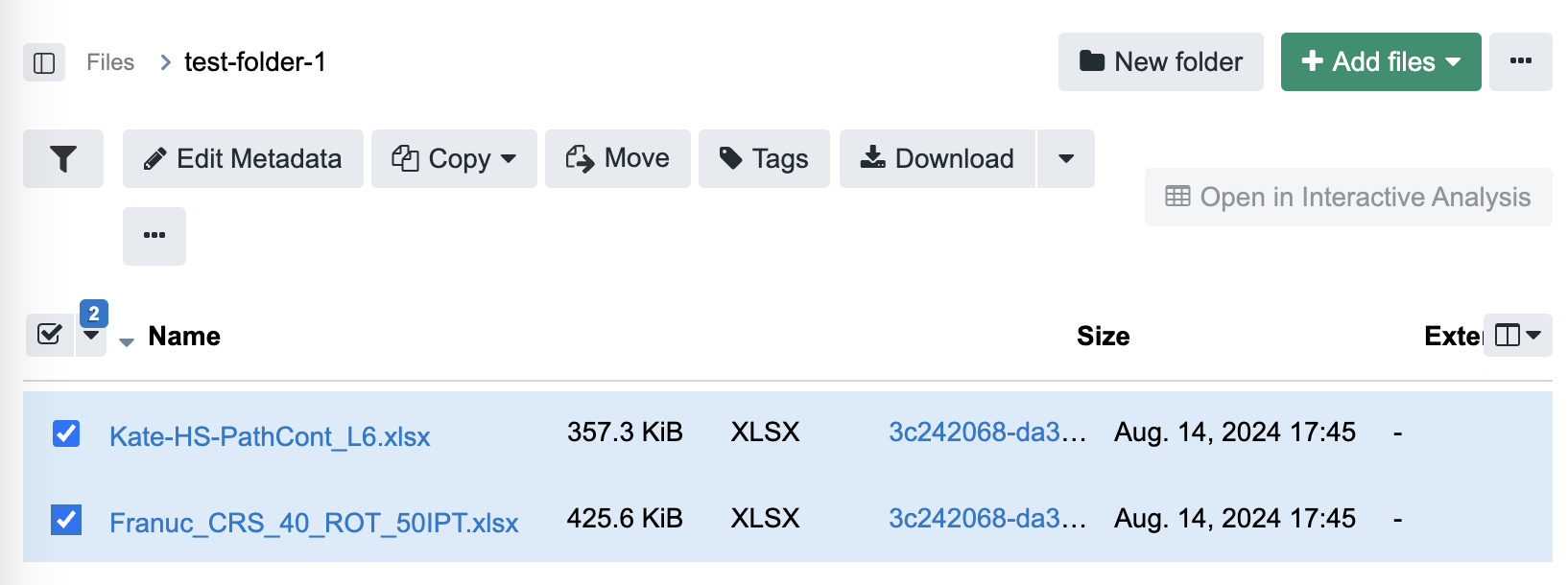Create a New folder
Viewport: 1568px width, 585px height.
tap(1160, 62)
